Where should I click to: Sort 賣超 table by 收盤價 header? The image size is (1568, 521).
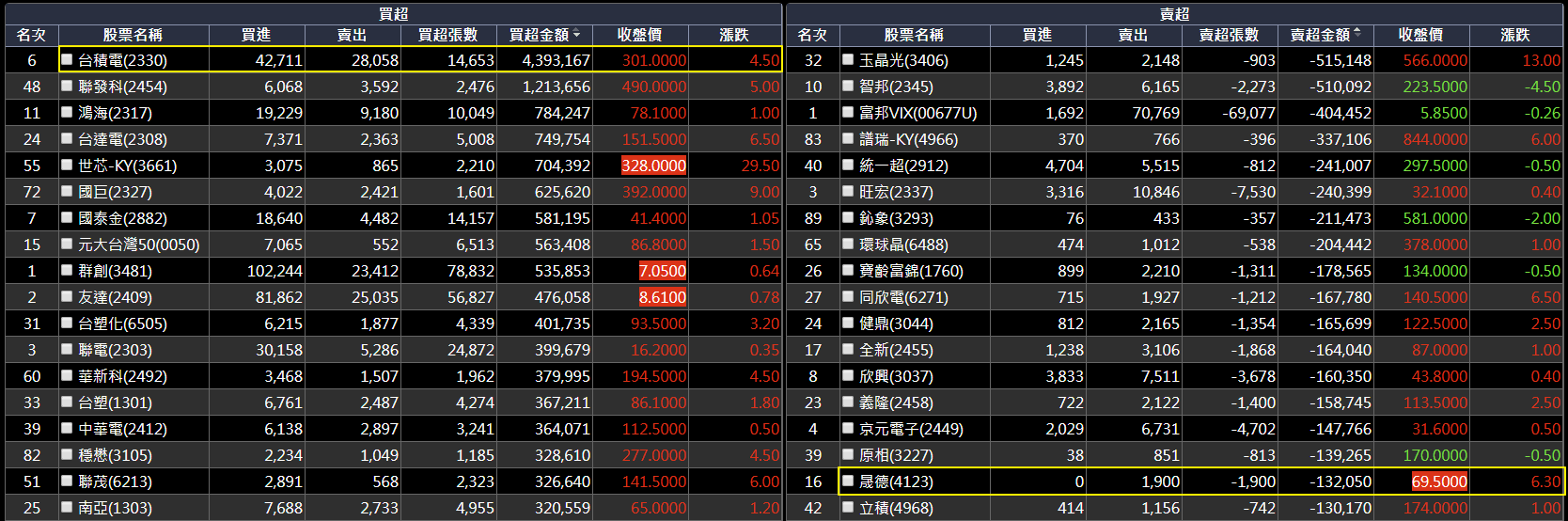tap(1420, 35)
